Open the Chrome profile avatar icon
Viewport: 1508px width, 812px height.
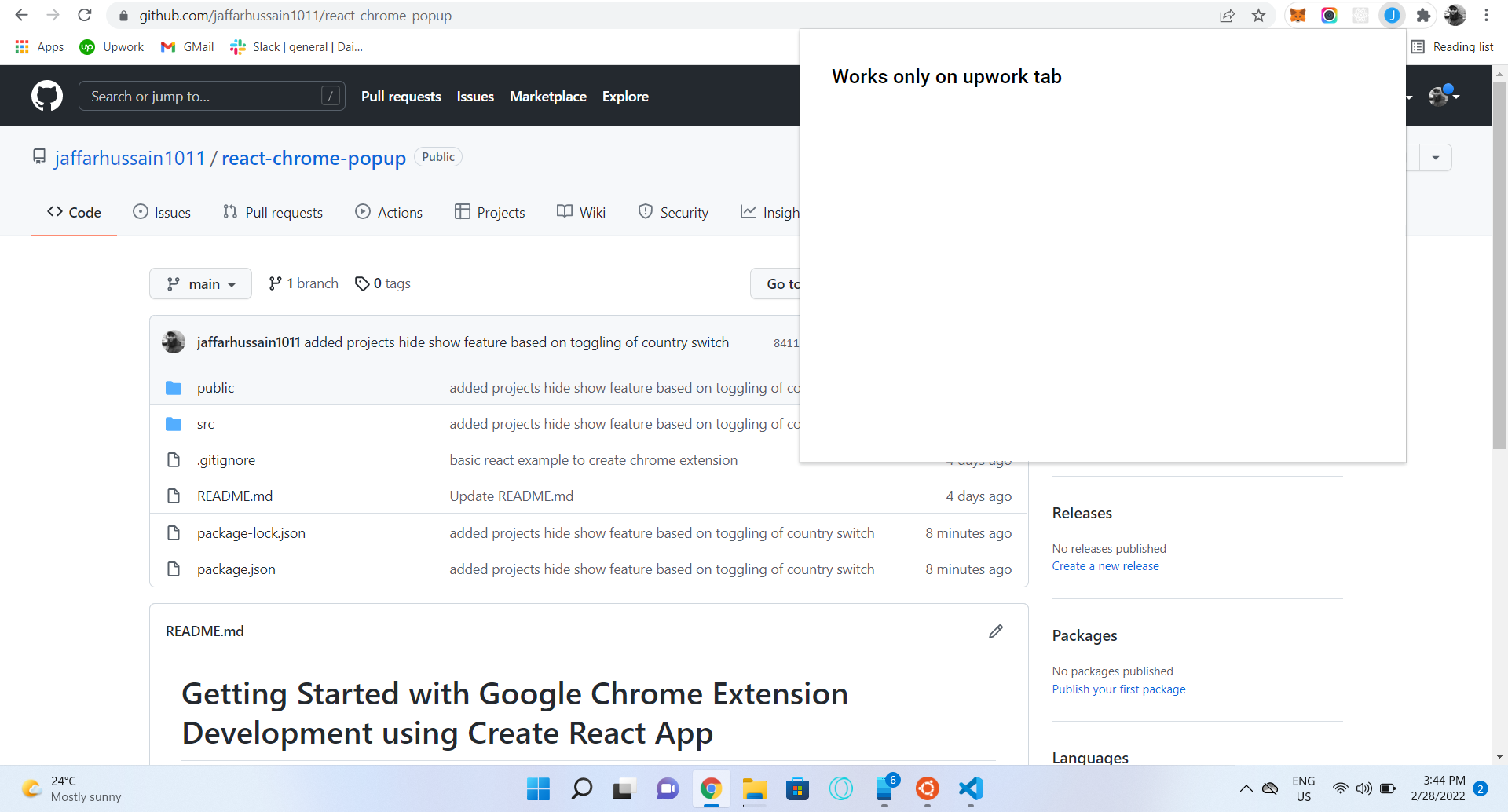pyautogui.click(x=1456, y=15)
